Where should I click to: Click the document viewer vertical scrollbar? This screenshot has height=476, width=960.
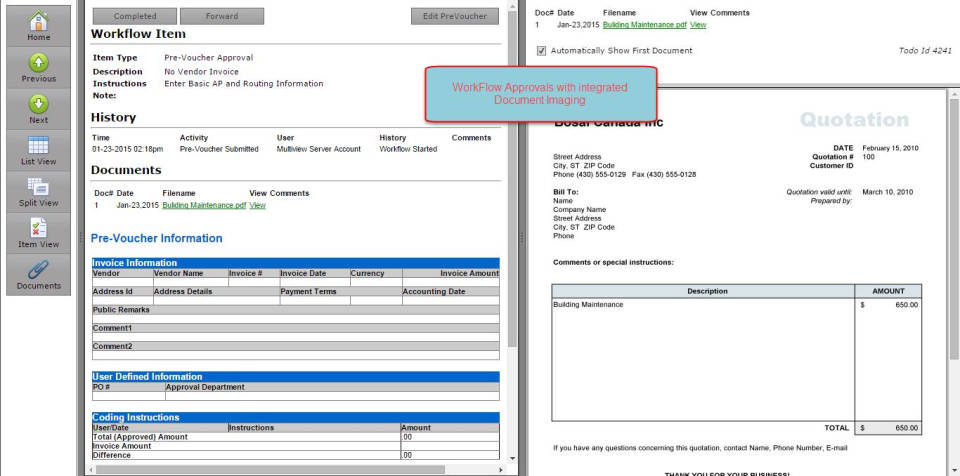point(953,250)
